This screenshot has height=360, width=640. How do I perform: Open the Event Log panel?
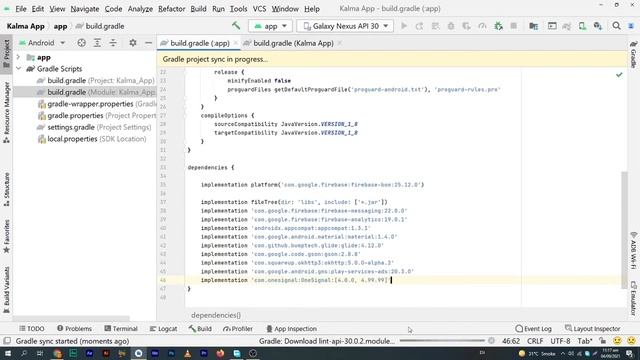pyautogui.click(x=533, y=329)
